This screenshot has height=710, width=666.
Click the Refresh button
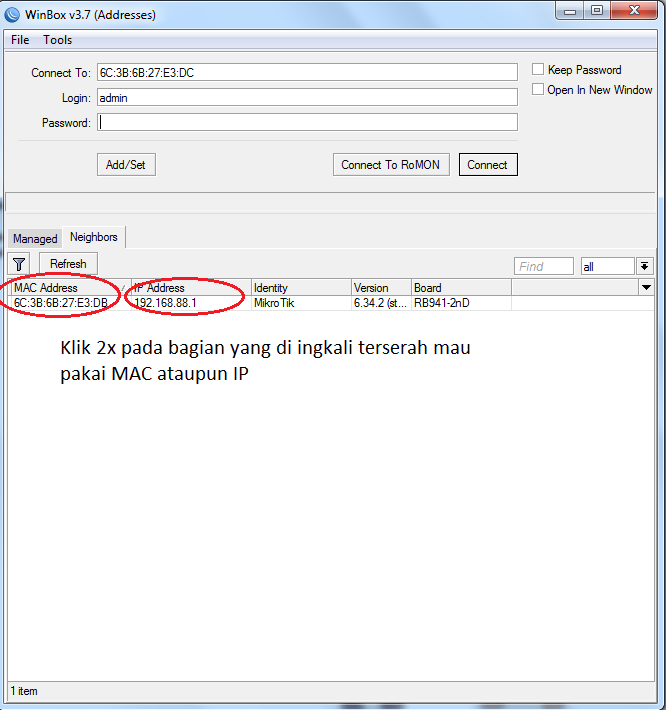click(x=68, y=264)
